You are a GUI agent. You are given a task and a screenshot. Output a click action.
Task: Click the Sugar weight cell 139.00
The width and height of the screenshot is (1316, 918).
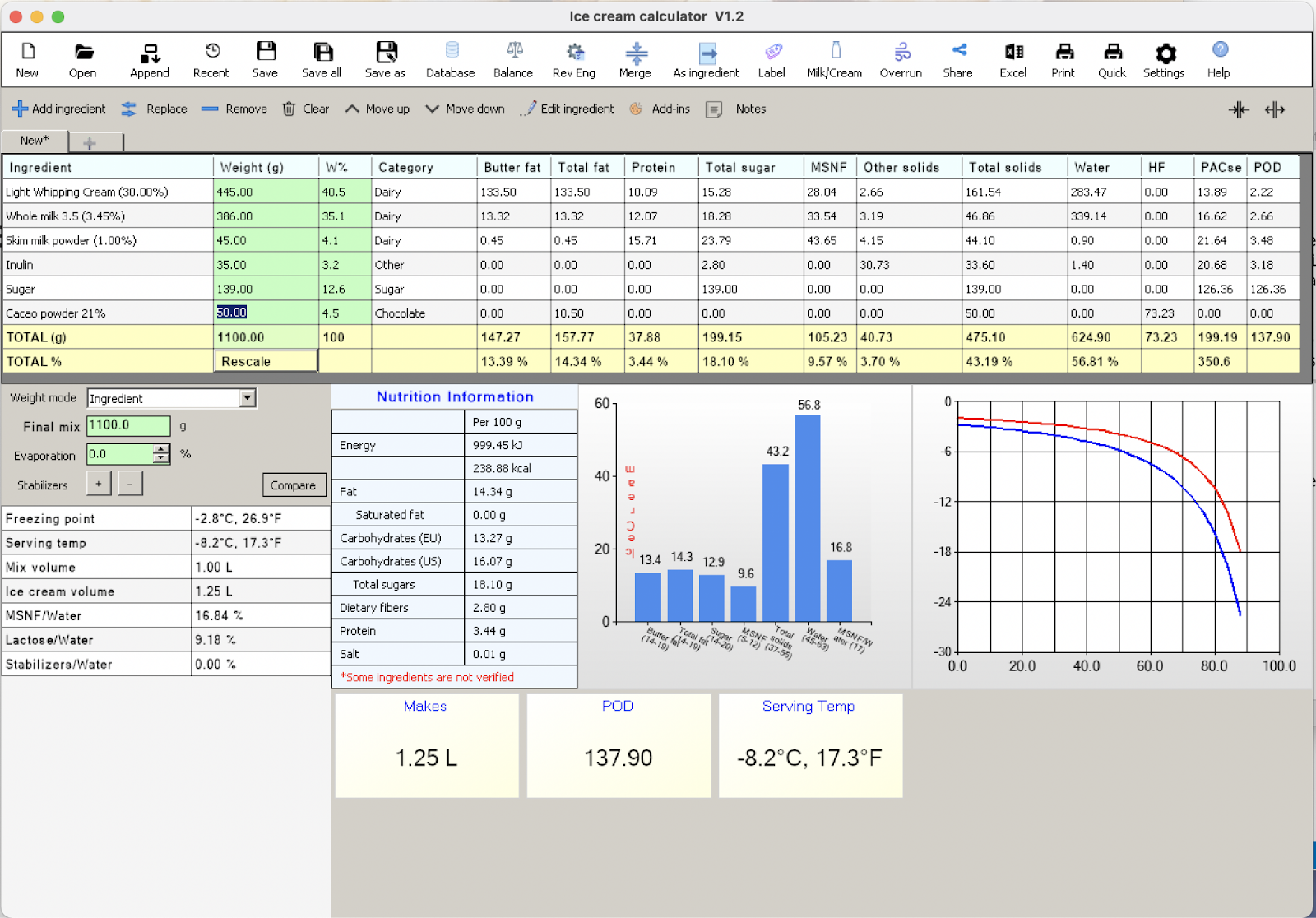coord(266,289)
